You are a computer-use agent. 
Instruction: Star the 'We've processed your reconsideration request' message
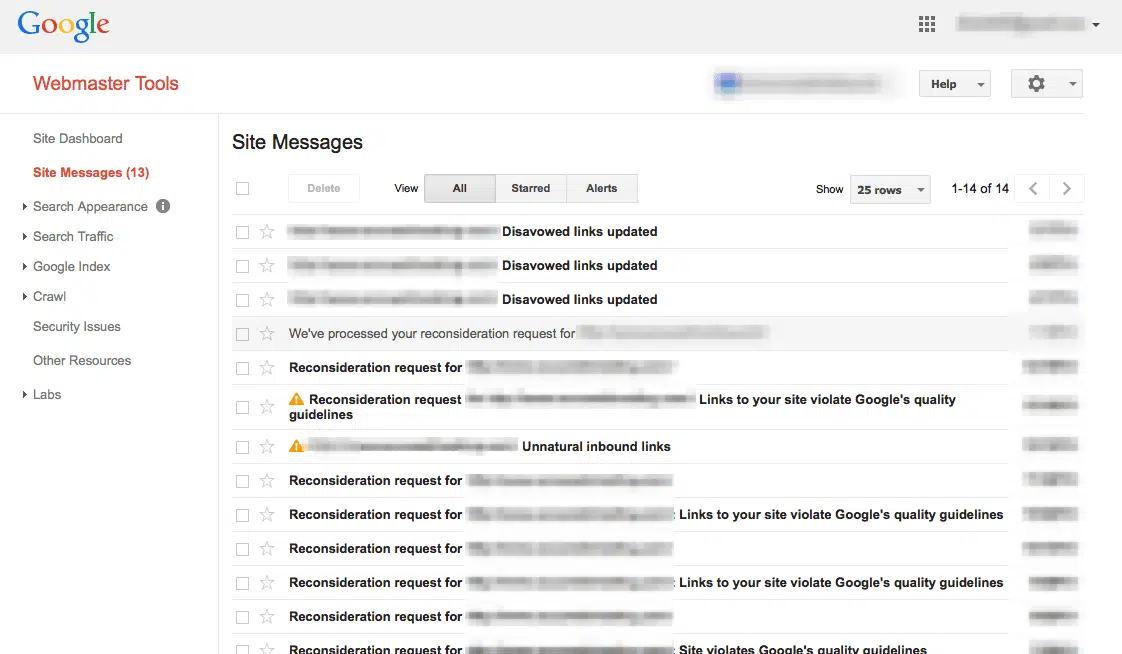(267, 333)
